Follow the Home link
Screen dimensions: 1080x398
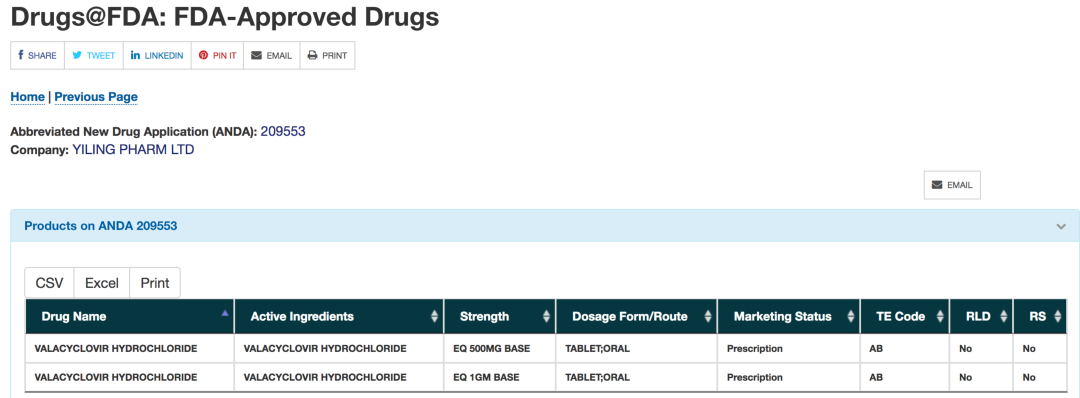(28, 97)
